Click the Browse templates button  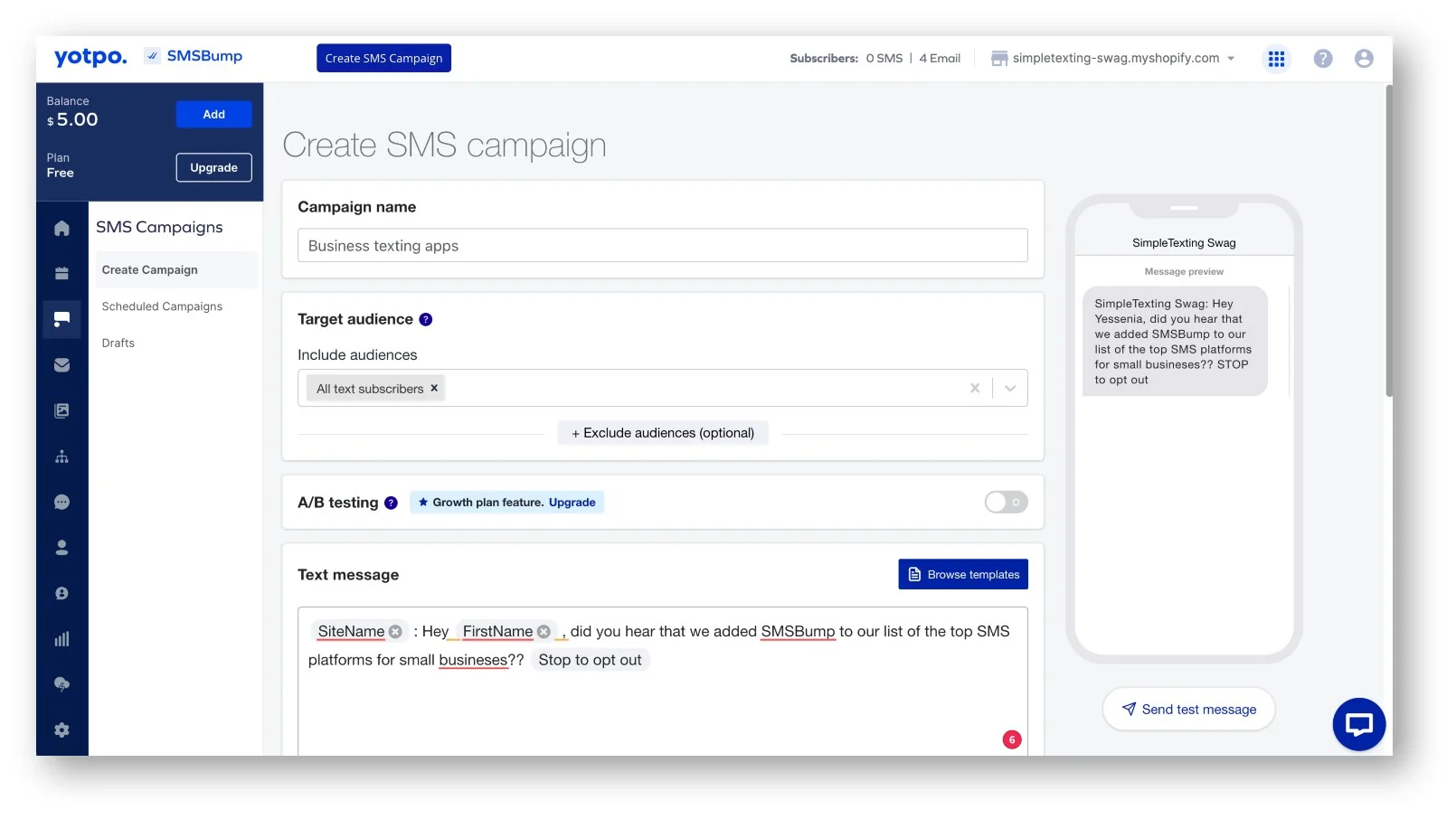tap(962, 575)
